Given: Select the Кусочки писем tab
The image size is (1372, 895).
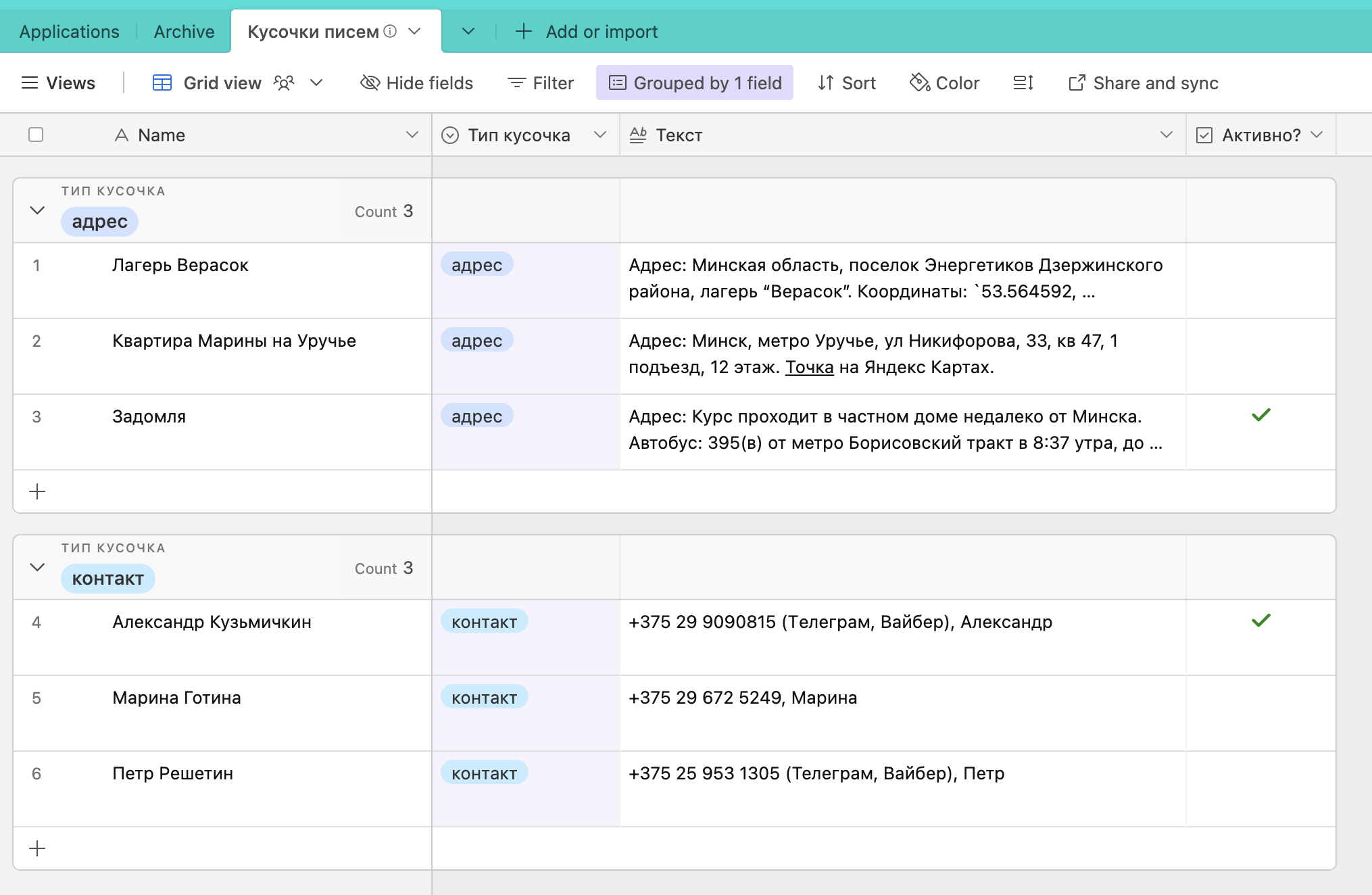Looking at the screenshot, I should pos(313,32).
